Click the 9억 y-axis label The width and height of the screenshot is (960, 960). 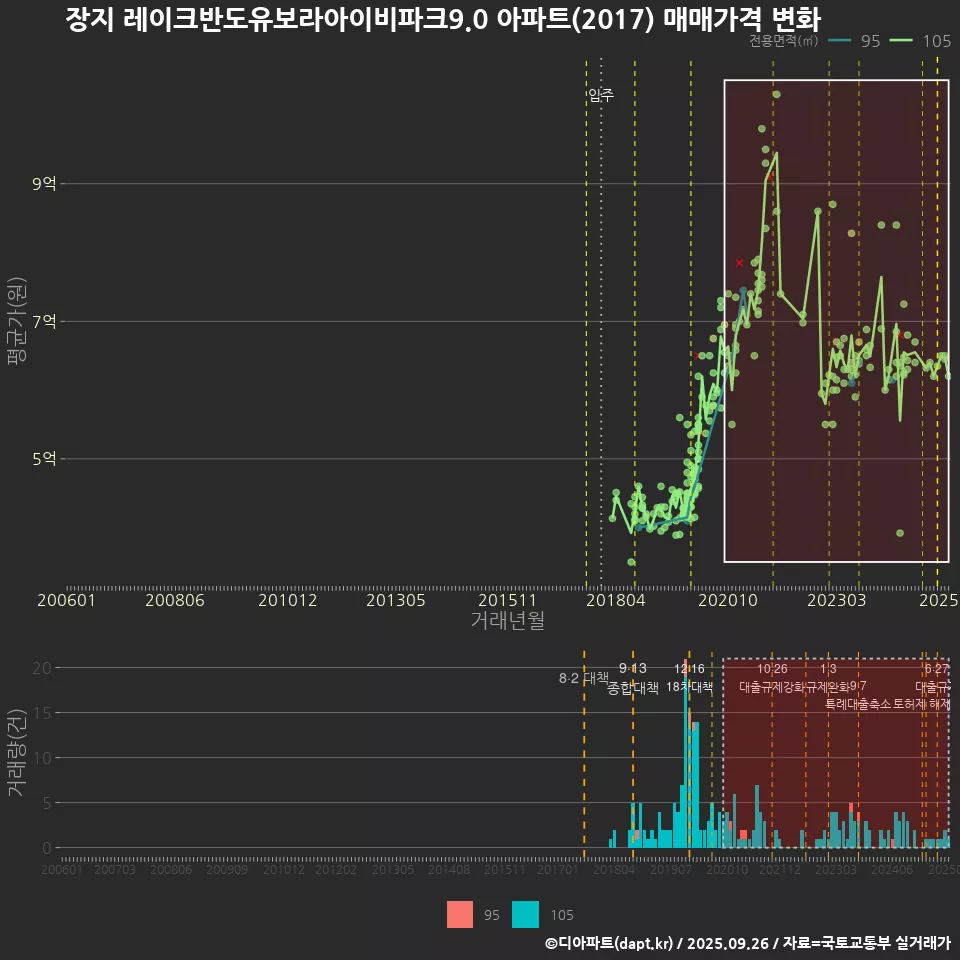45,184
